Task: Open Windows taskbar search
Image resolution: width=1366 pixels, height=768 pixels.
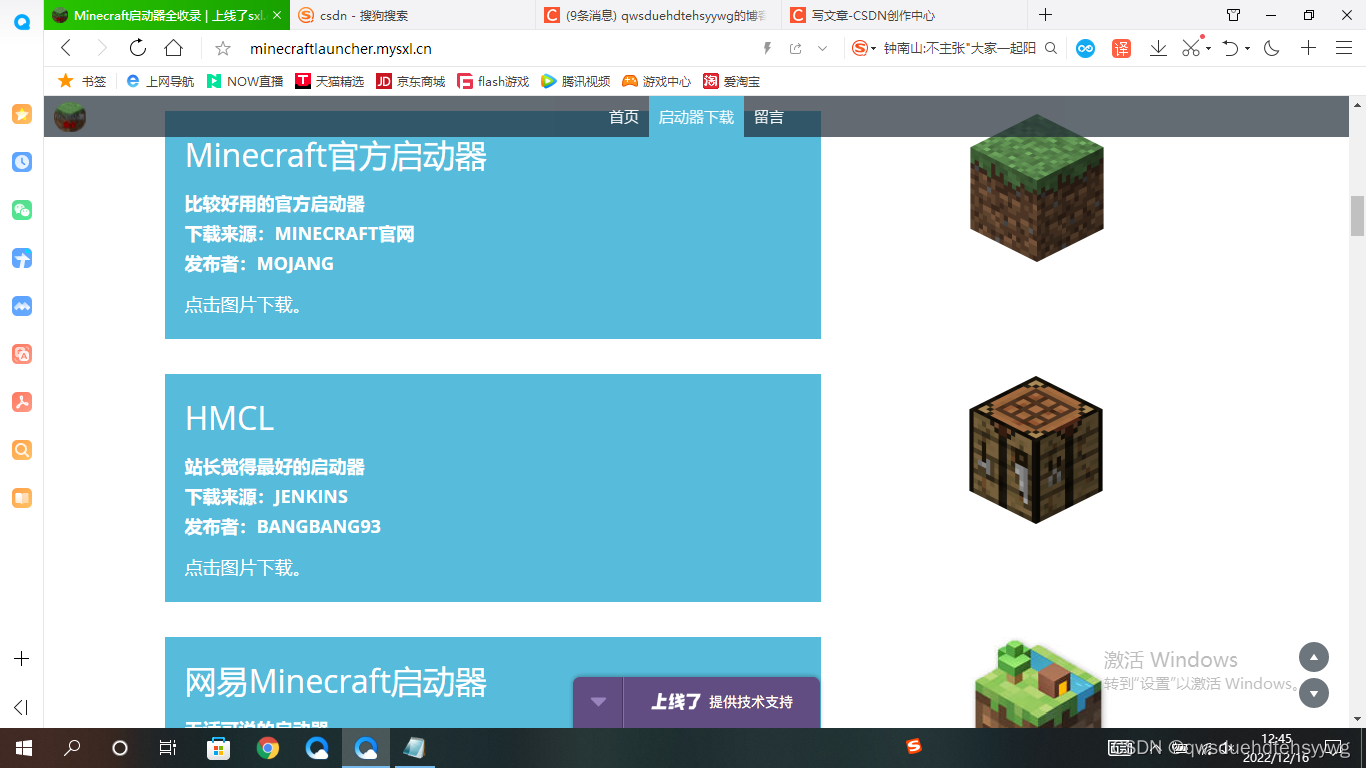Action: coord(72,748)
